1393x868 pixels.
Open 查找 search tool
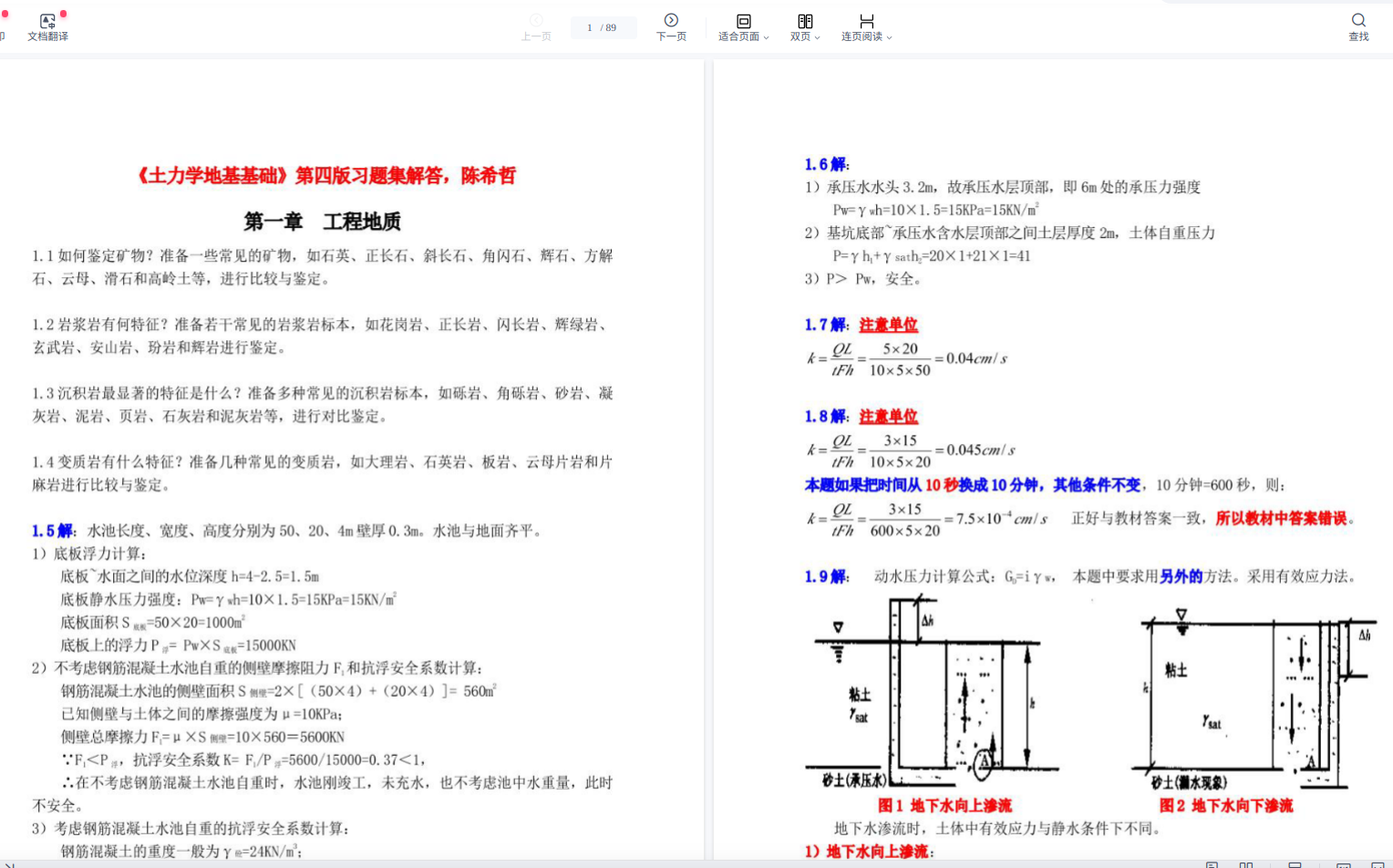click(1358, 27)
